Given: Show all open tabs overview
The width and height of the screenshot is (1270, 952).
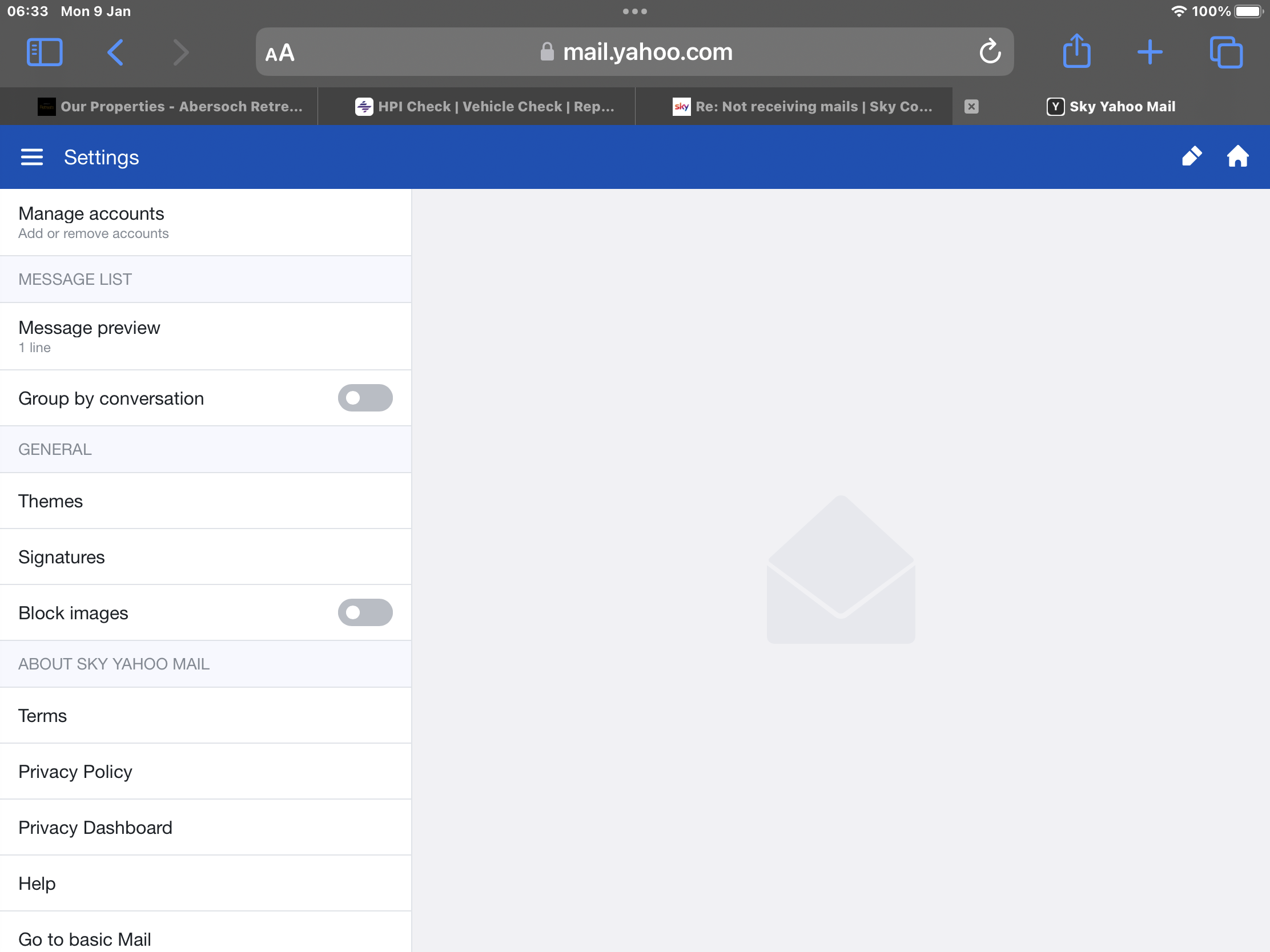Looking at the screenshot, I should point(1227,51).
